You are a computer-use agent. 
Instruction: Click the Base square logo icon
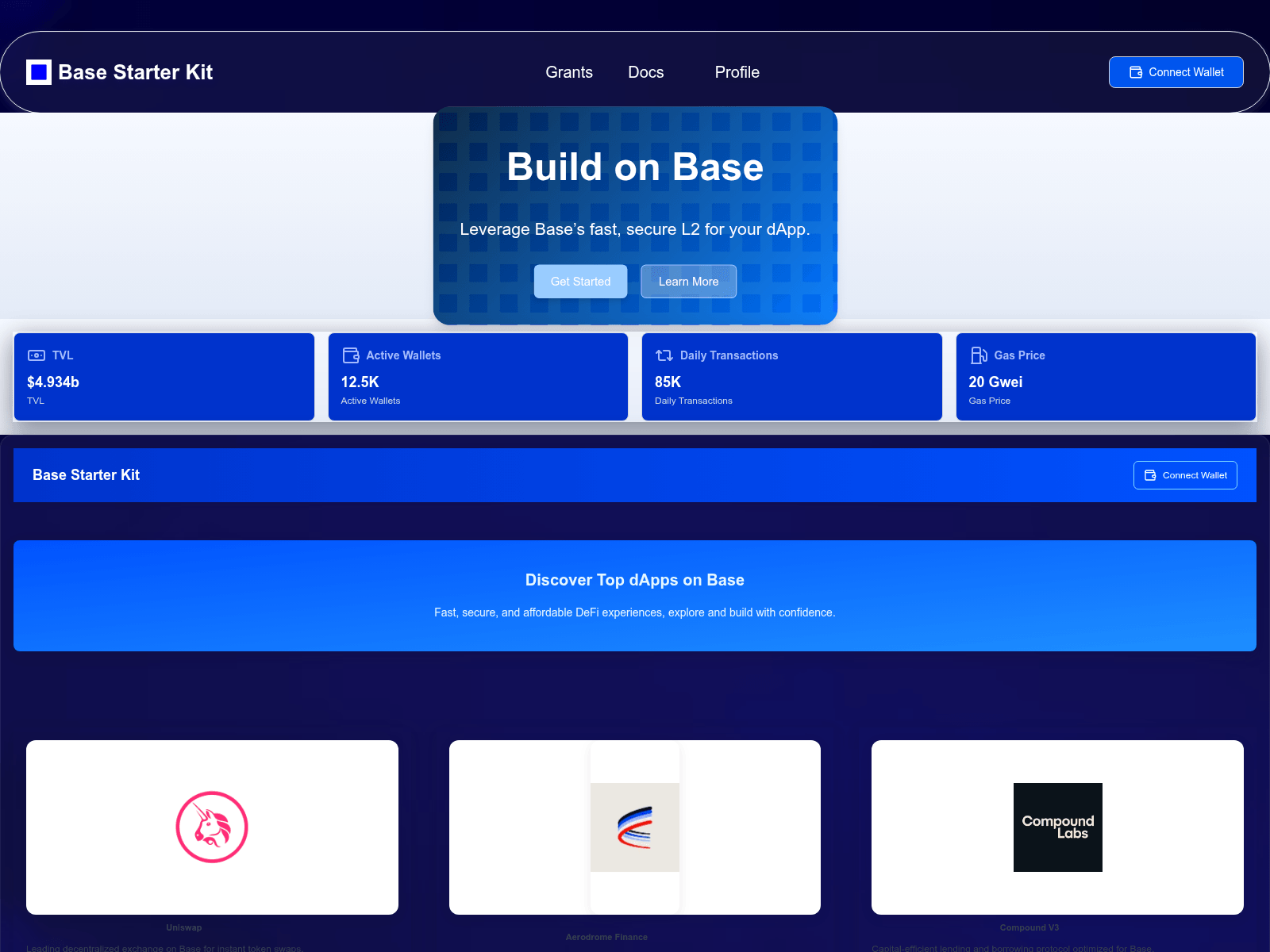point(39,72)
